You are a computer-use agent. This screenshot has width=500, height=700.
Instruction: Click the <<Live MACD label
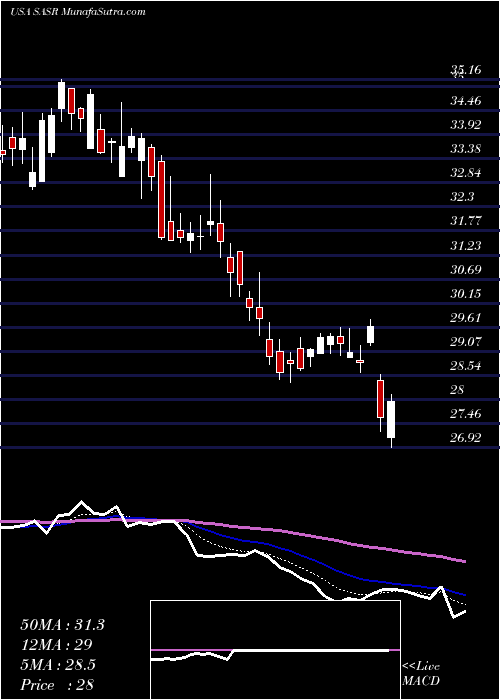421,674
